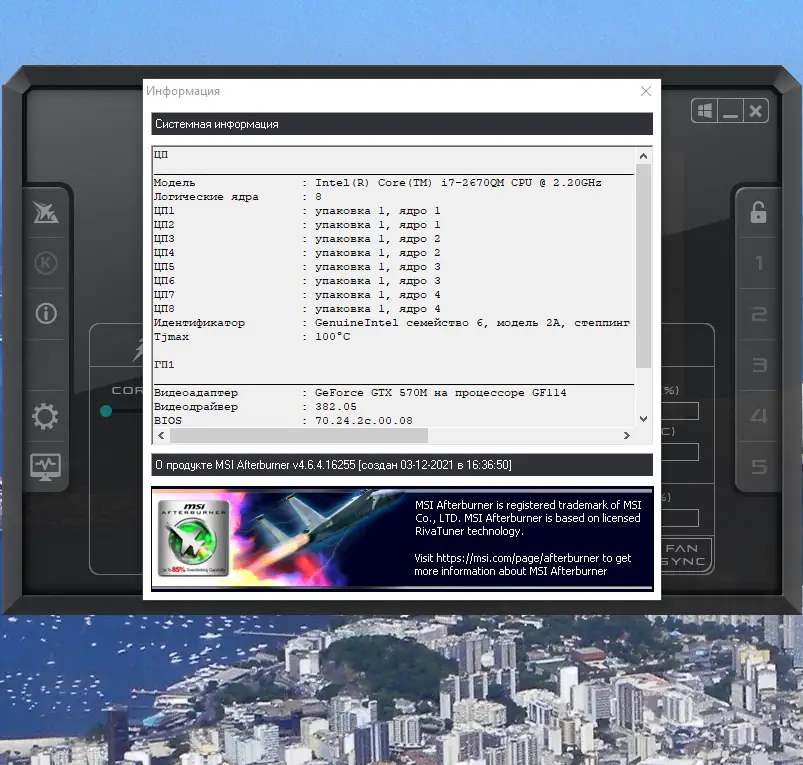Close the Информация dialog
The image size is (803, 765).
[x=646, y=91]
